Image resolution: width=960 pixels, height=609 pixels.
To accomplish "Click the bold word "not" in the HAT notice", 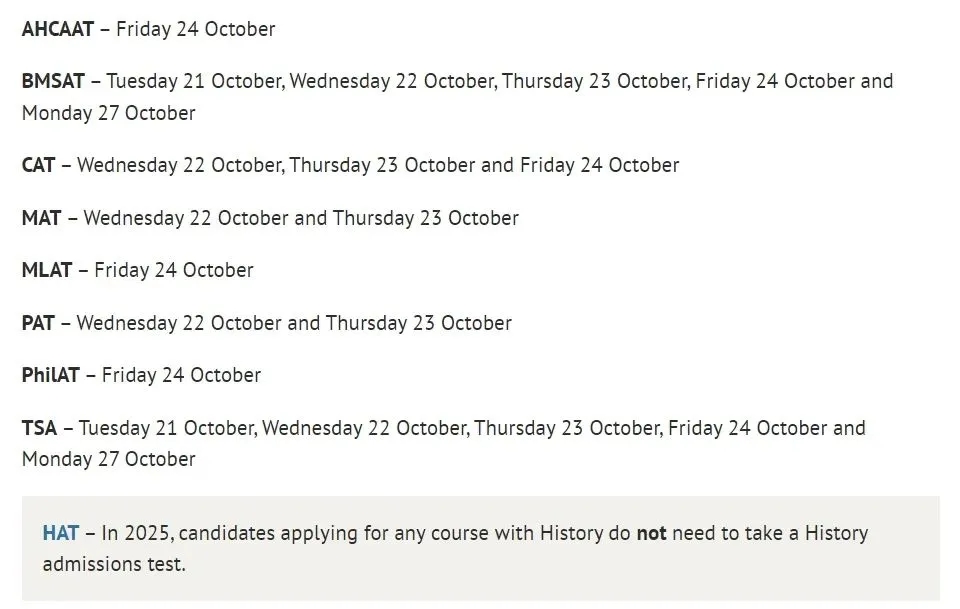I will 652,533.
